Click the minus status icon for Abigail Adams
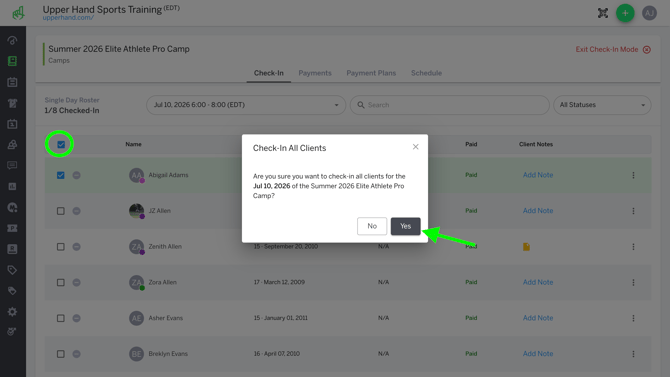This screenshot has width=670, height=377. click(76, 175)
